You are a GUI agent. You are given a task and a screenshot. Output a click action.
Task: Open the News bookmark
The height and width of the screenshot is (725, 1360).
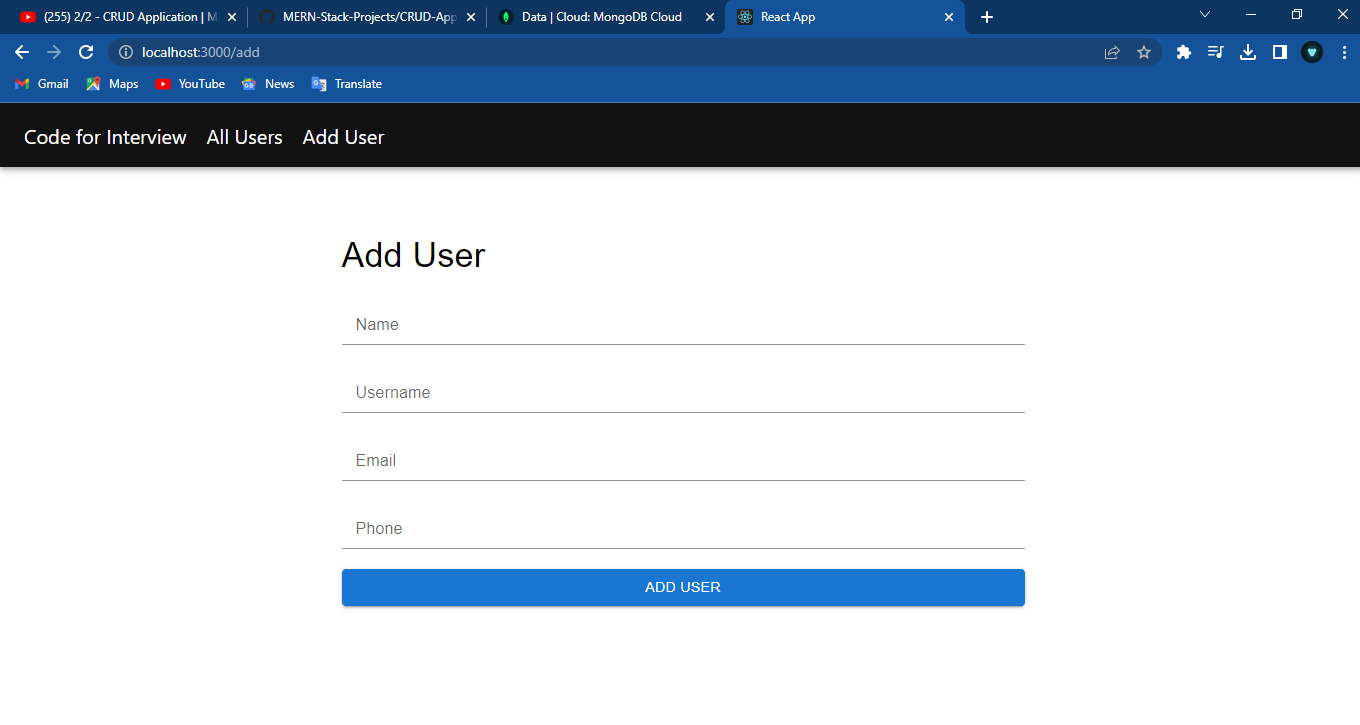click(268, 84)
